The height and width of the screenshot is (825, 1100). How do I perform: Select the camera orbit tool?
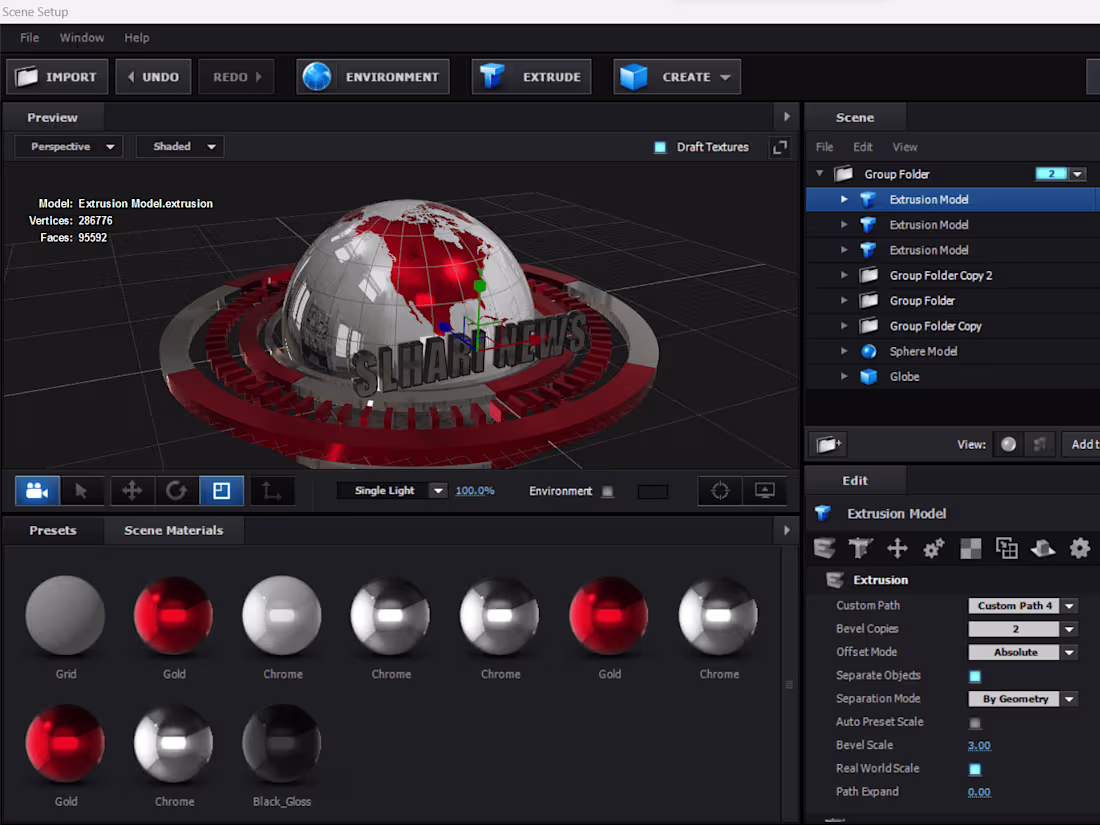[37, 490]
